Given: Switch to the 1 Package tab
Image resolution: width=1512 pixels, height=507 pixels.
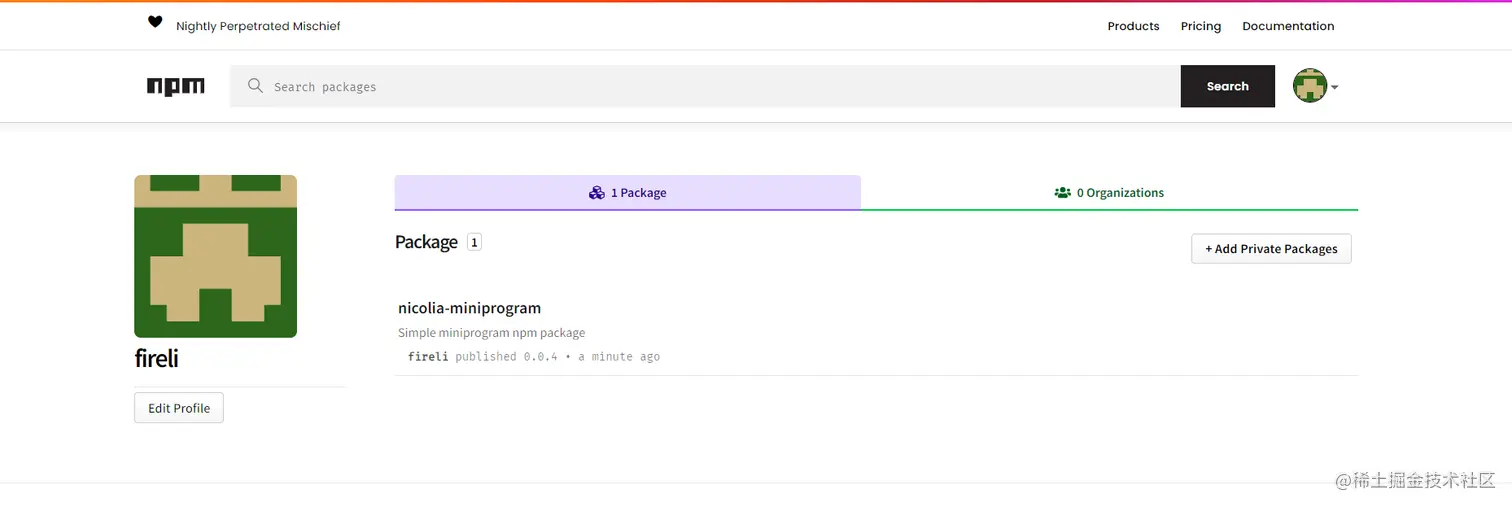Looking at the screenshot, I should [x=628, y=193].
